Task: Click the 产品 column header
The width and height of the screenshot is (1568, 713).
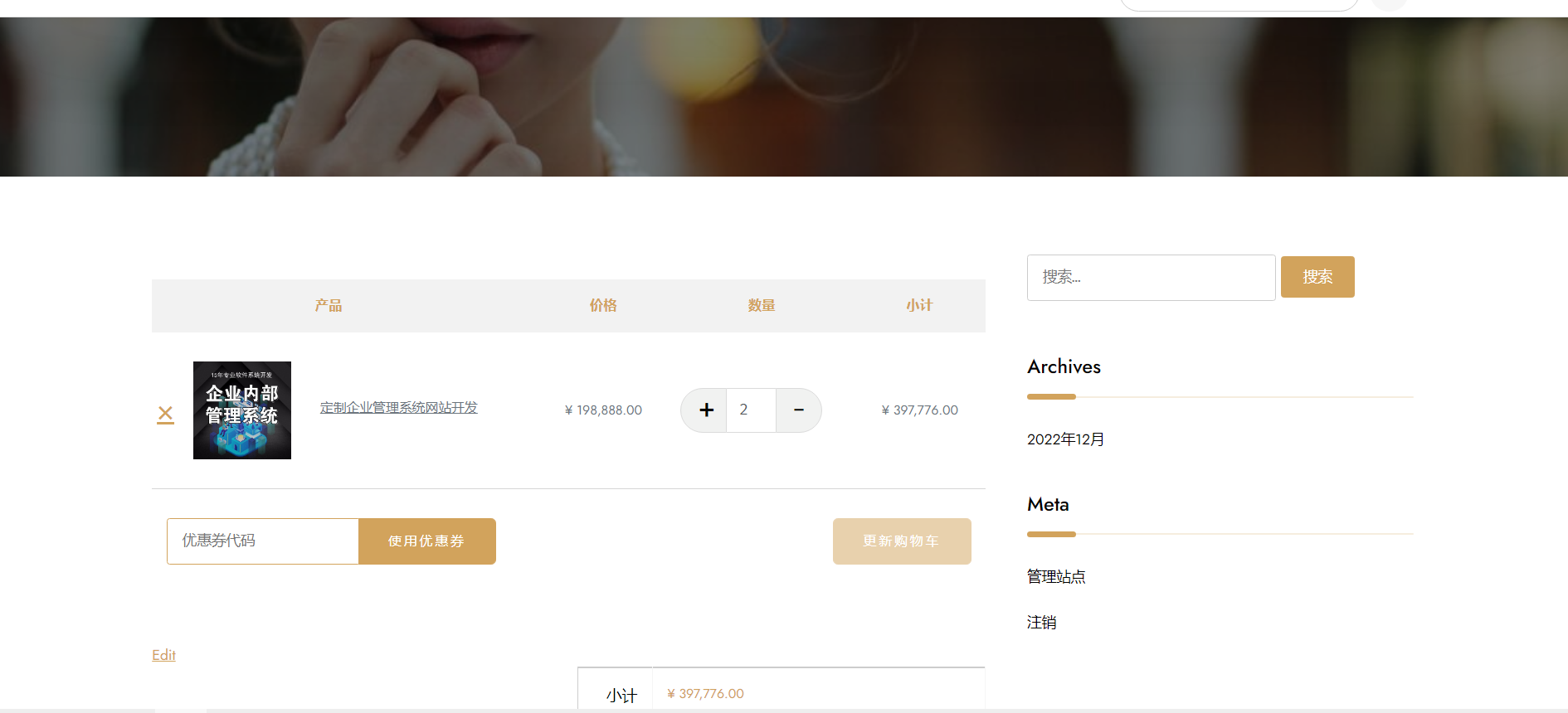Action: pyautogui.click(x=328, y=305)
